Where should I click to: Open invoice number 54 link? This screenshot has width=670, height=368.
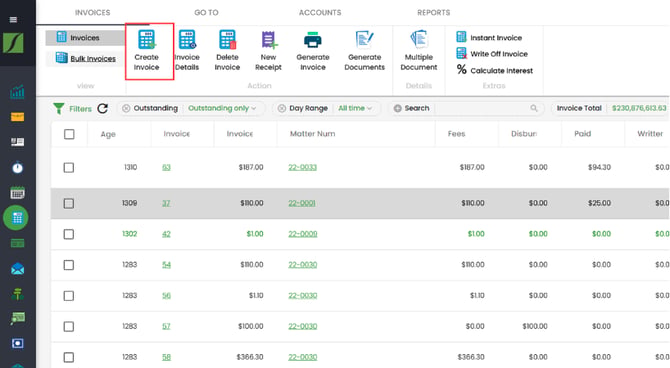tap(166, 265)
